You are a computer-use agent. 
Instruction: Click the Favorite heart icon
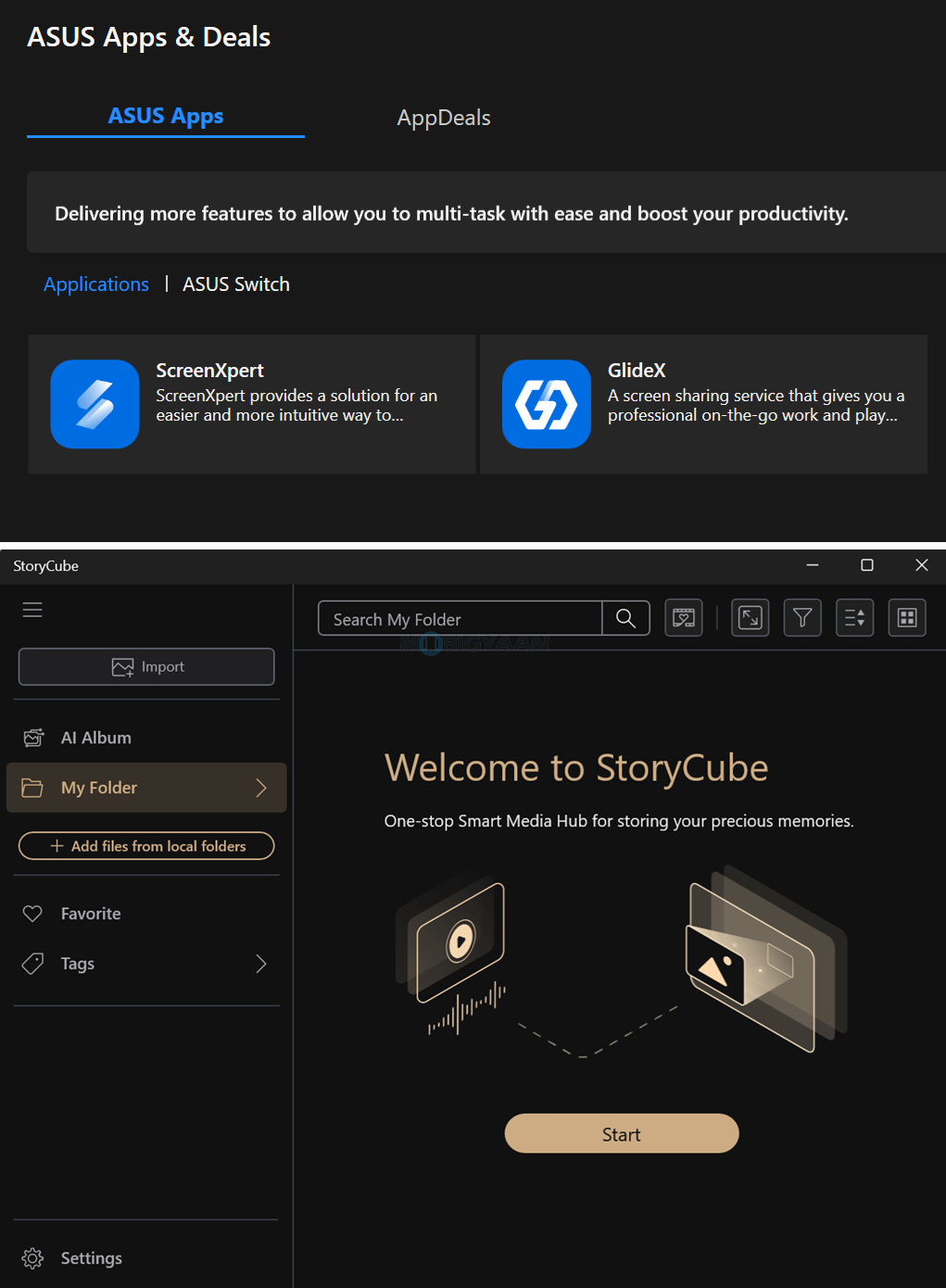32,914
